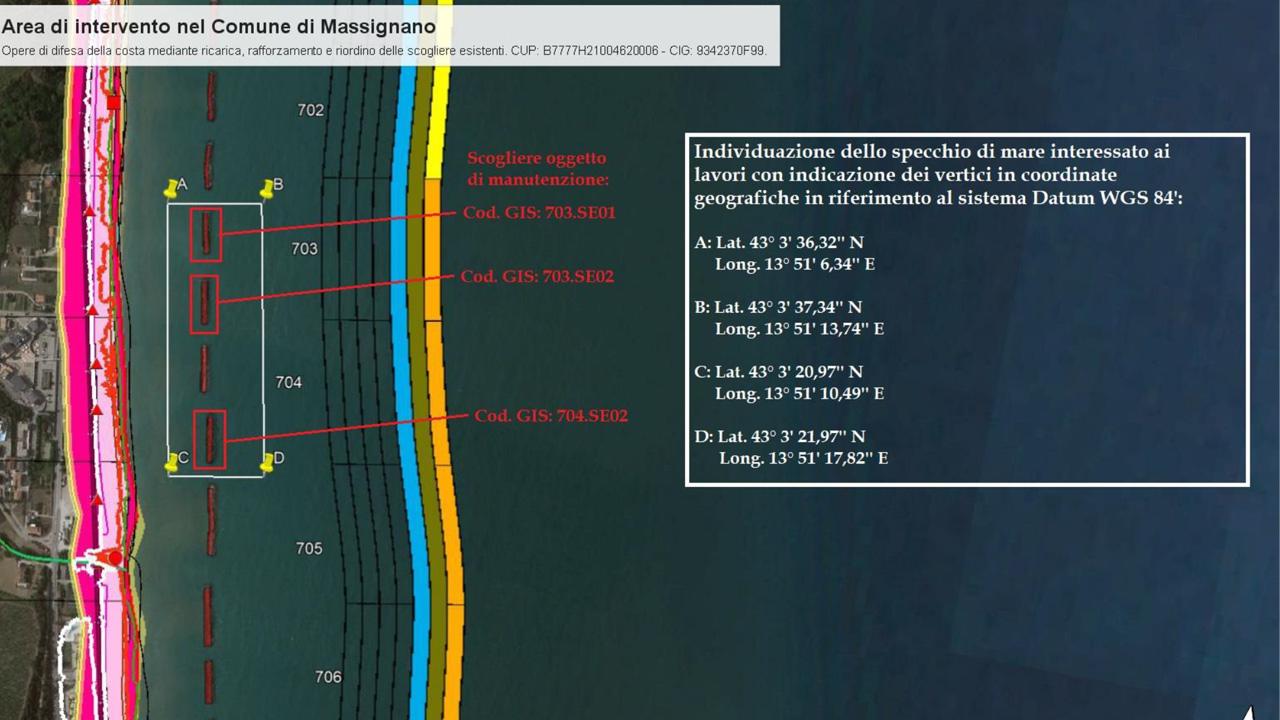
Task: Click the label Cod. GIS: 703.SE01
Action: (539, 213)
